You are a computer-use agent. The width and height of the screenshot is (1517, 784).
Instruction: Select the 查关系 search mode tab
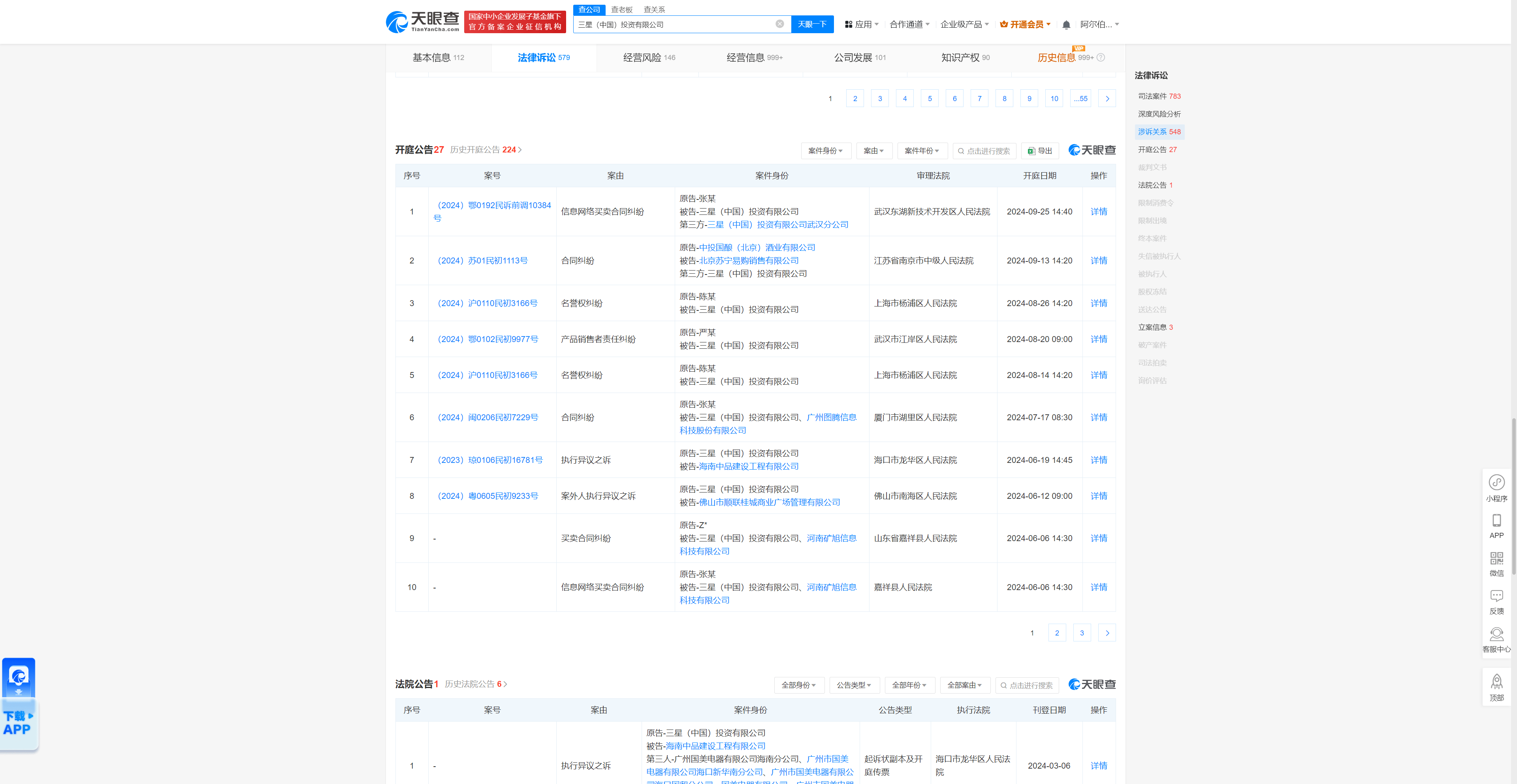coord(654,9)
